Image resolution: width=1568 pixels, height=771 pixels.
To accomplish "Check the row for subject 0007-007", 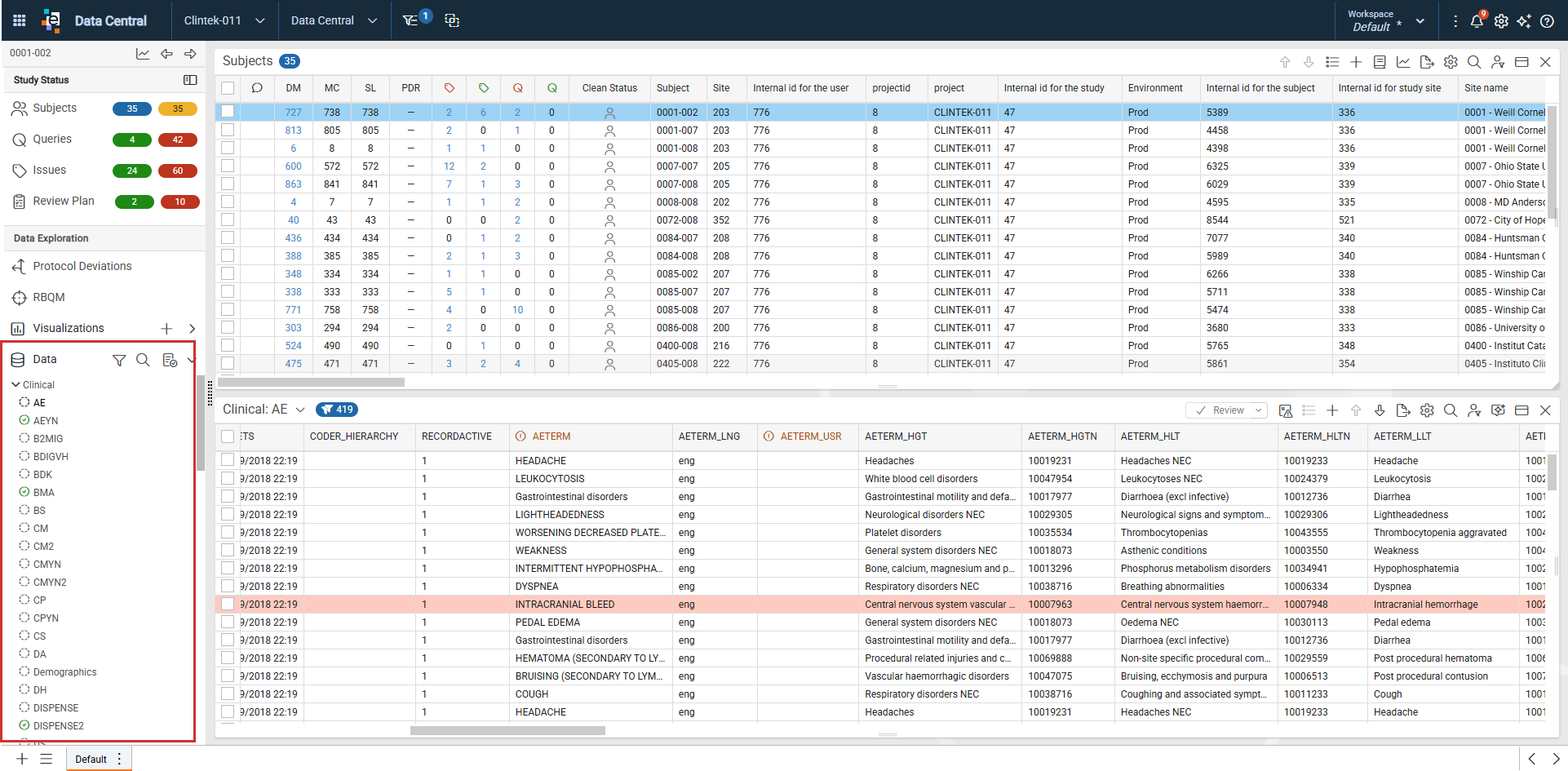I will [x=228, y=166].
